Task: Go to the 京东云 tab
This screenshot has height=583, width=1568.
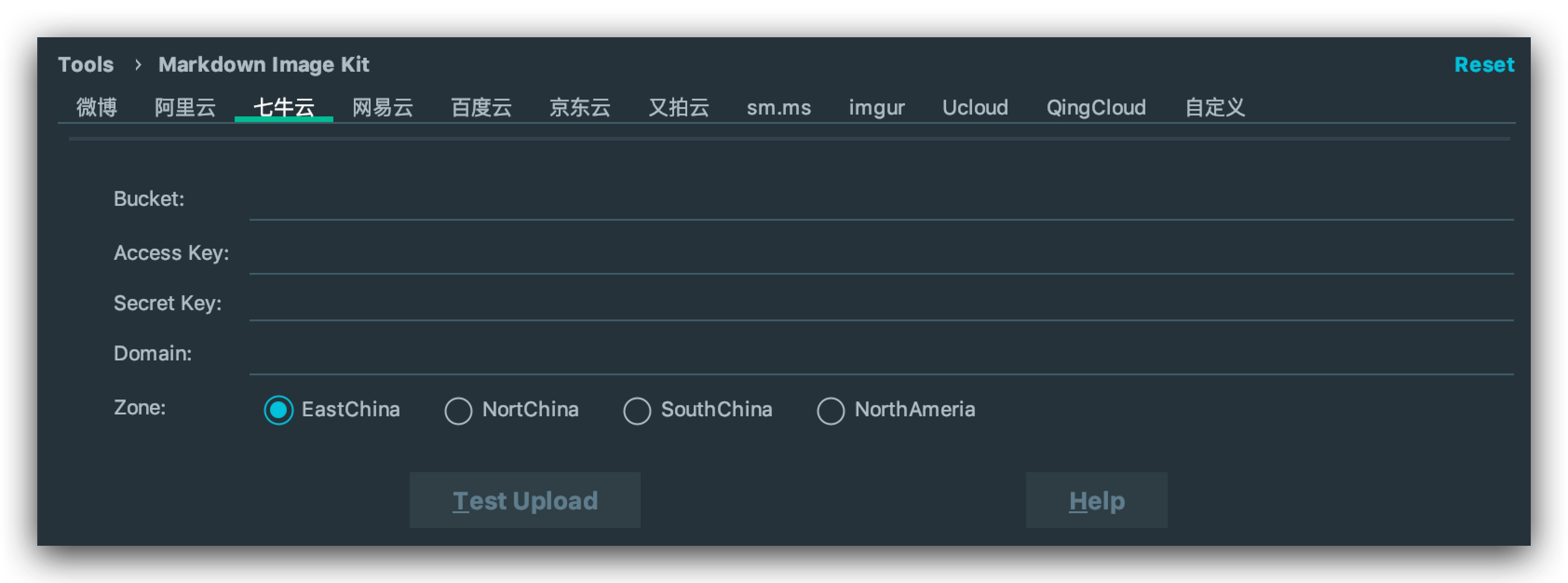Action: point(580,108)
